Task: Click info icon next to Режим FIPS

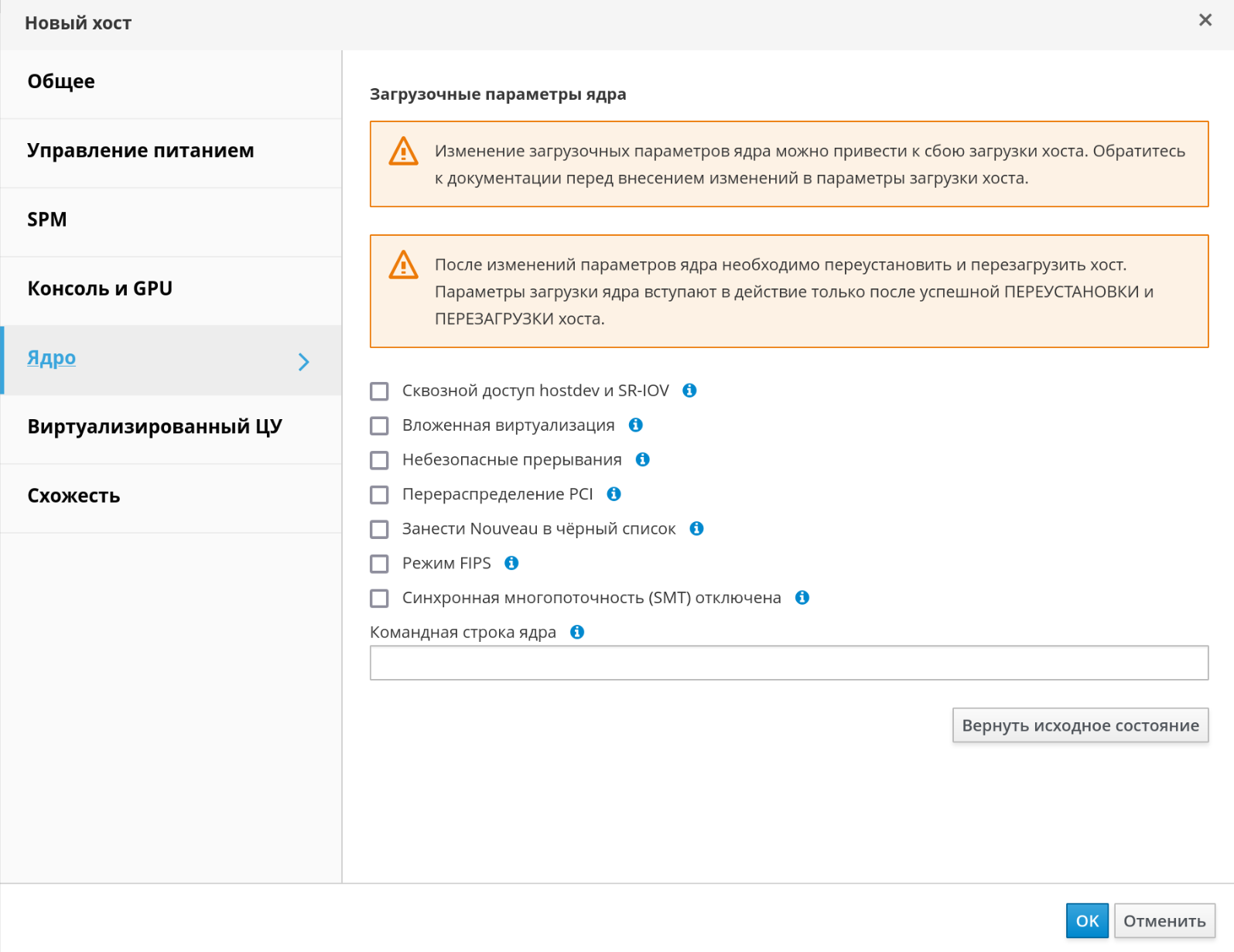Action: pos(511,563)
